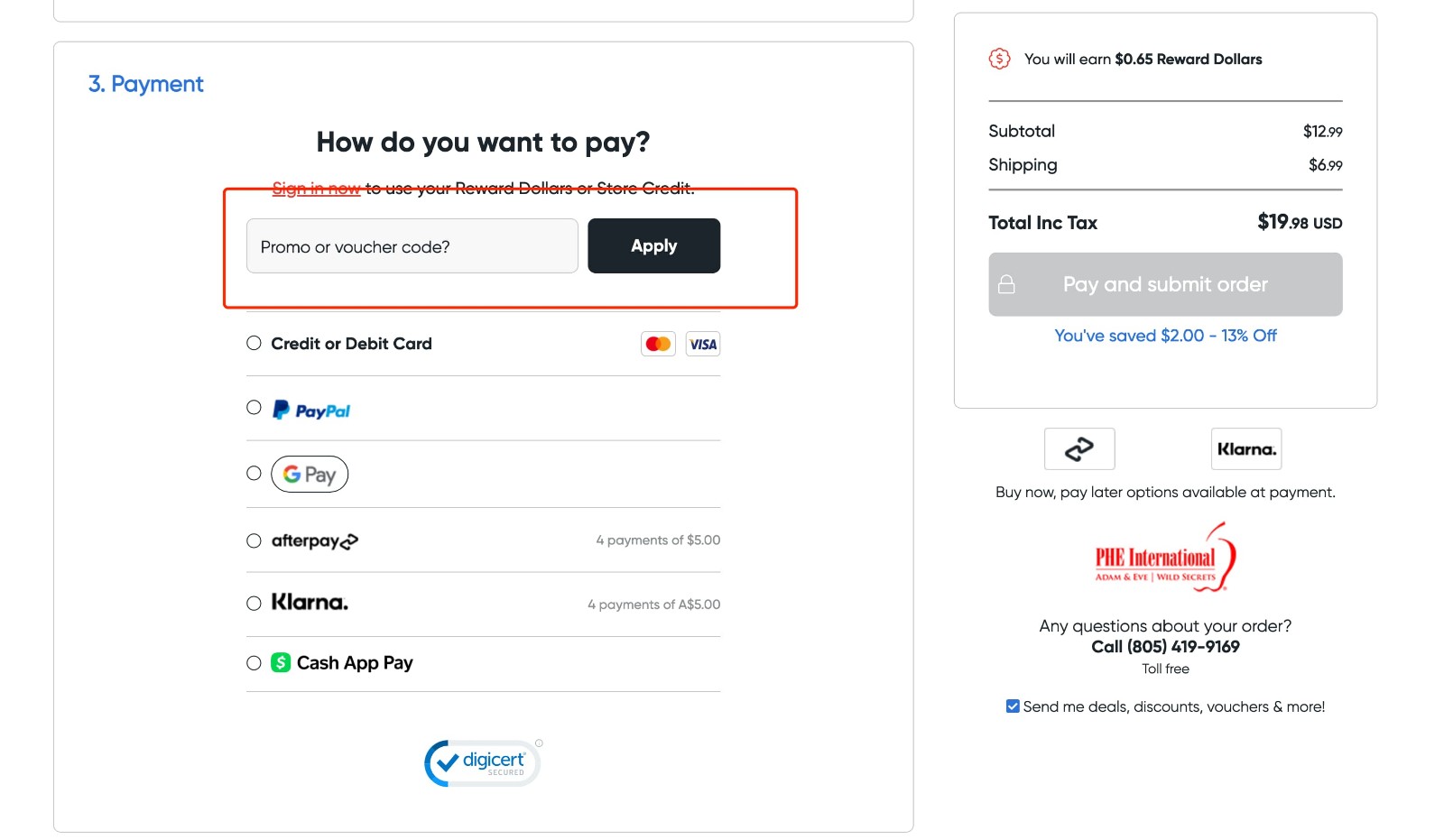Click the promo or voucher code field

tap(412, 245)
